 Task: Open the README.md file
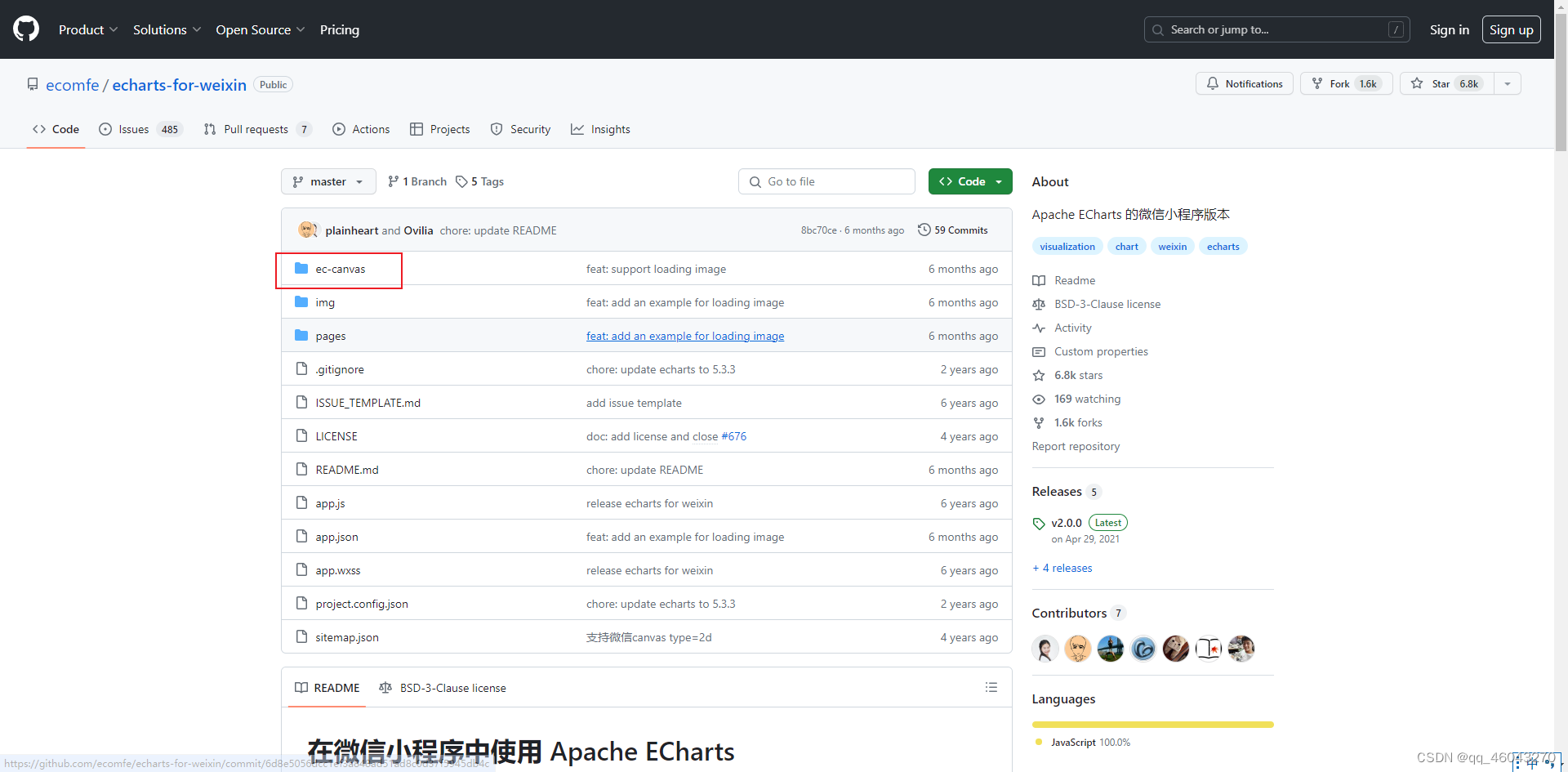(x=347, y=470)
